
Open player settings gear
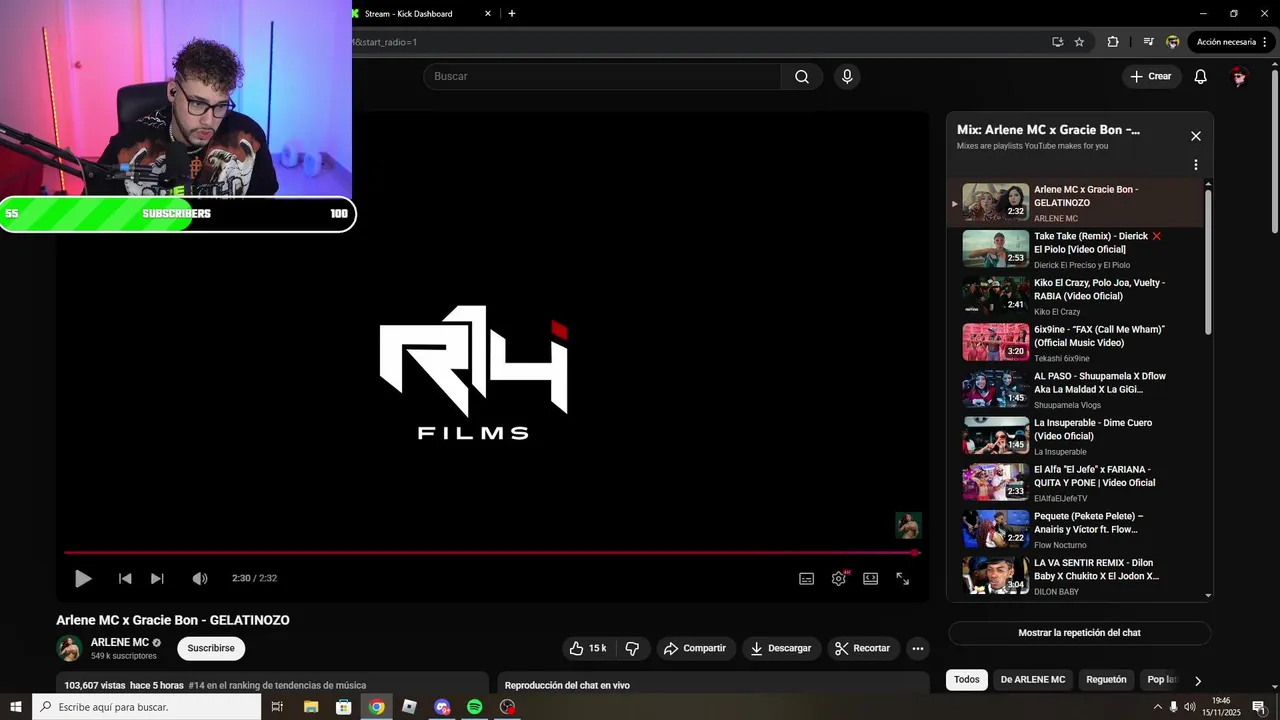tap(839, 579)
